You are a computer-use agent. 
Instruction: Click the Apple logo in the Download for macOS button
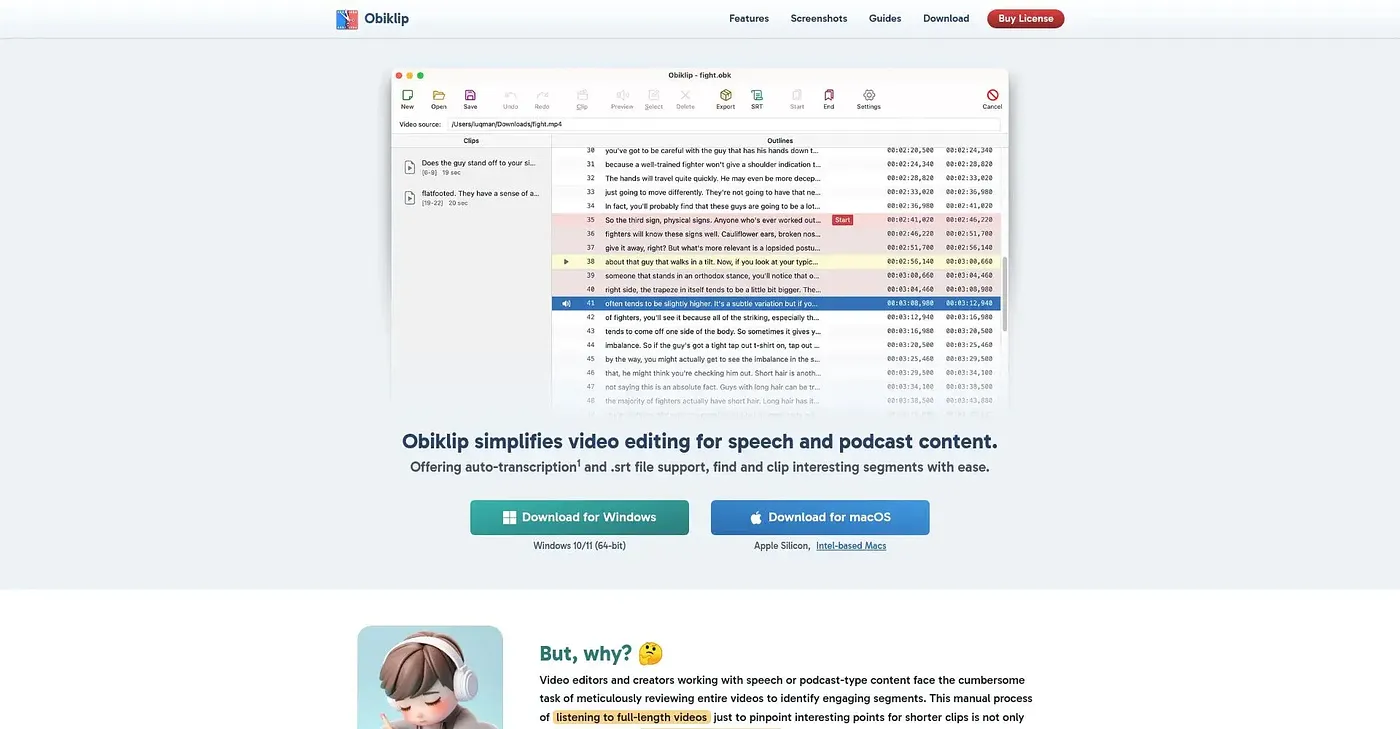(x=756, y=517)
